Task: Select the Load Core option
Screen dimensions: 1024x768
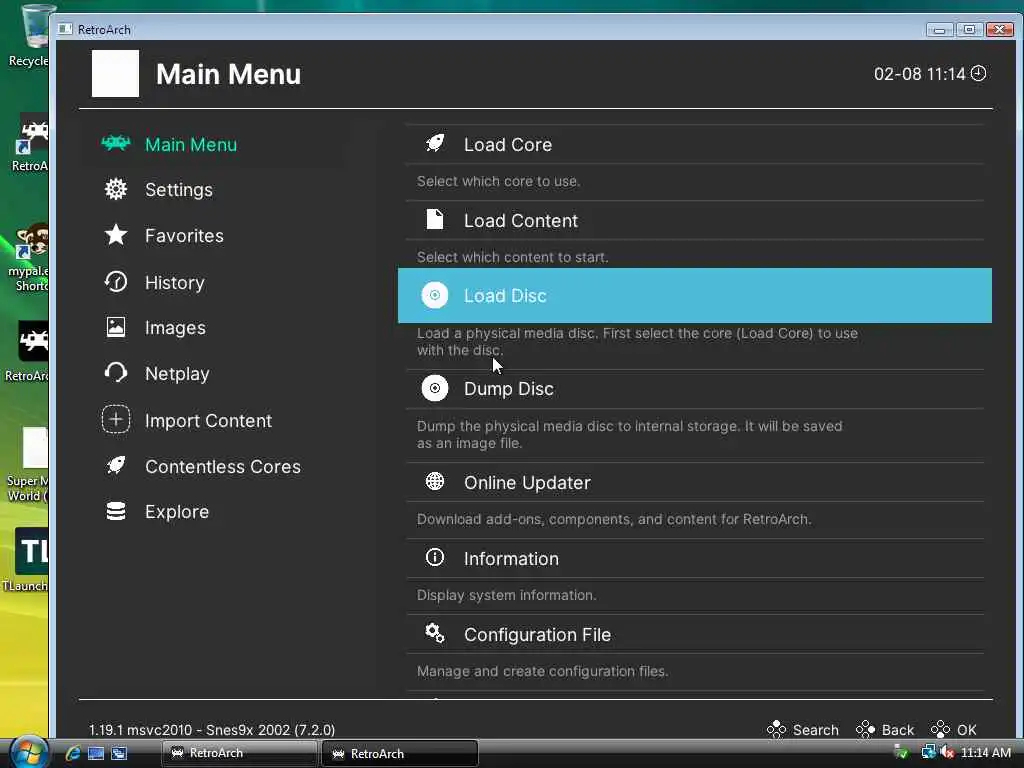Action: point(695,144)
